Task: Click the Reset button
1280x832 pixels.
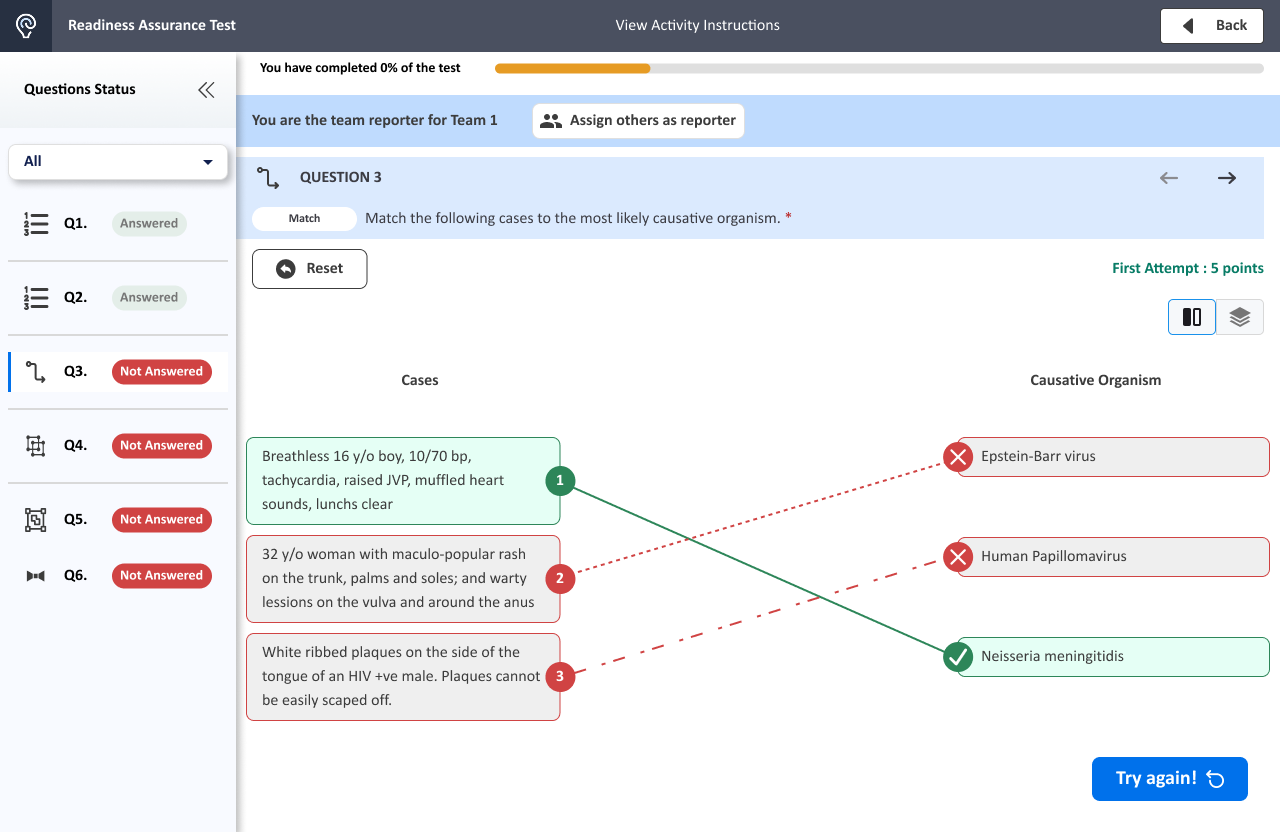Action: point(310,269)
